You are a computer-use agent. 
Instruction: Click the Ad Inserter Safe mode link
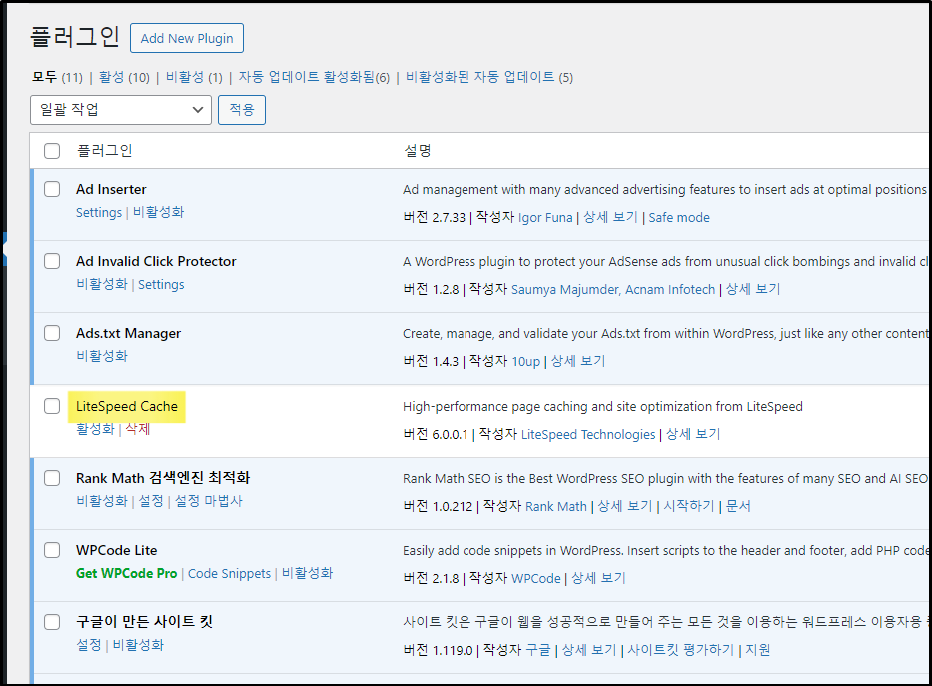point(679,218)
